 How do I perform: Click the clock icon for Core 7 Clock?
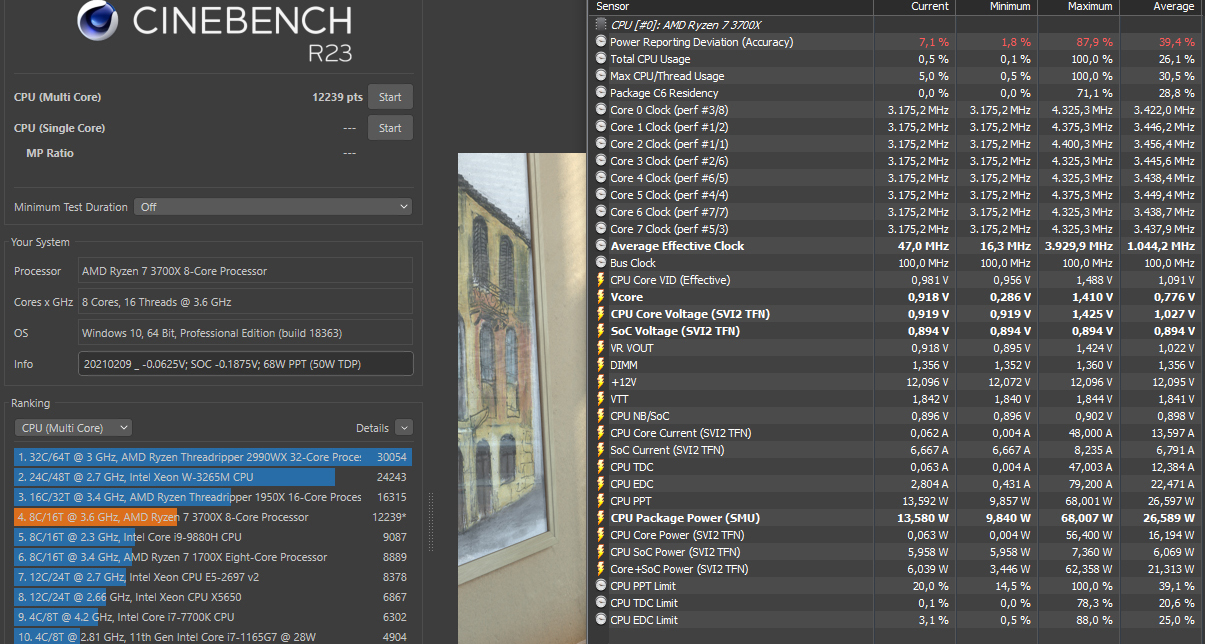[x=601, y=229]
